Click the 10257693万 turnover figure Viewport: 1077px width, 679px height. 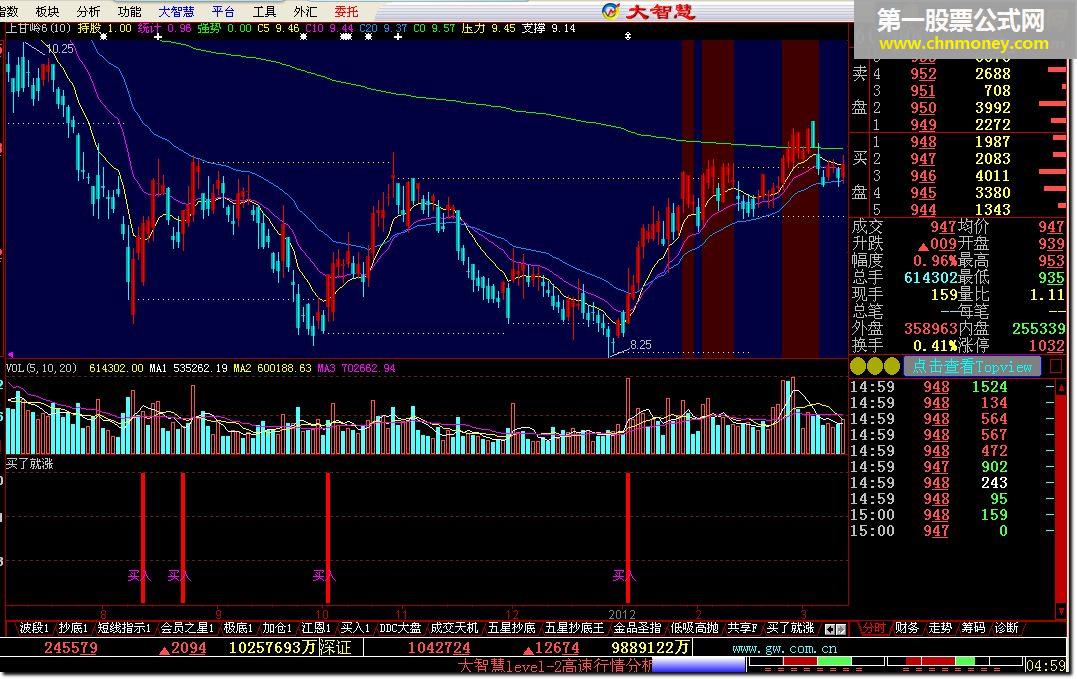pos(272,647)
